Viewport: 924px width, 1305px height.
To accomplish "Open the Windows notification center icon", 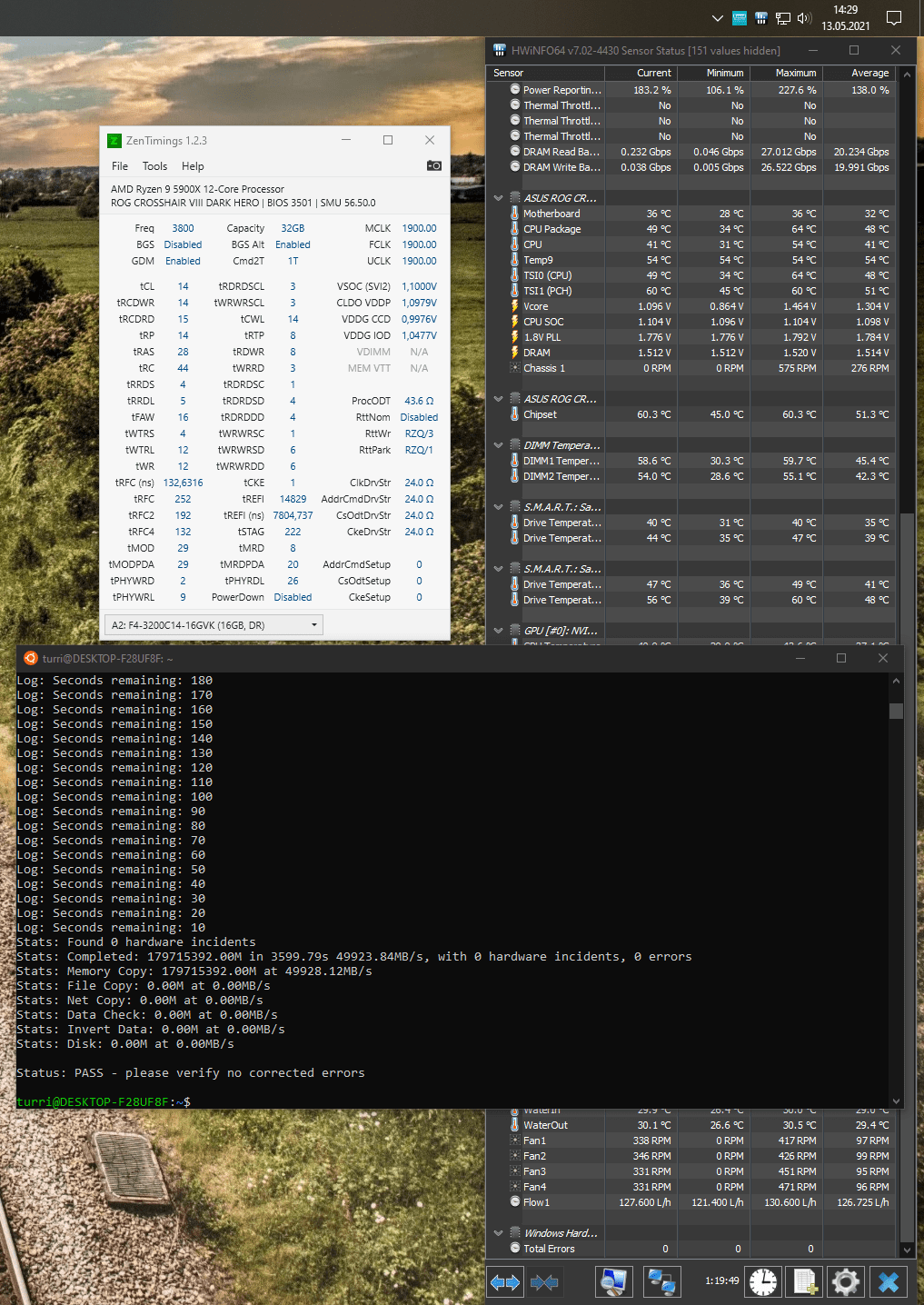I will [x=894, y=18].
